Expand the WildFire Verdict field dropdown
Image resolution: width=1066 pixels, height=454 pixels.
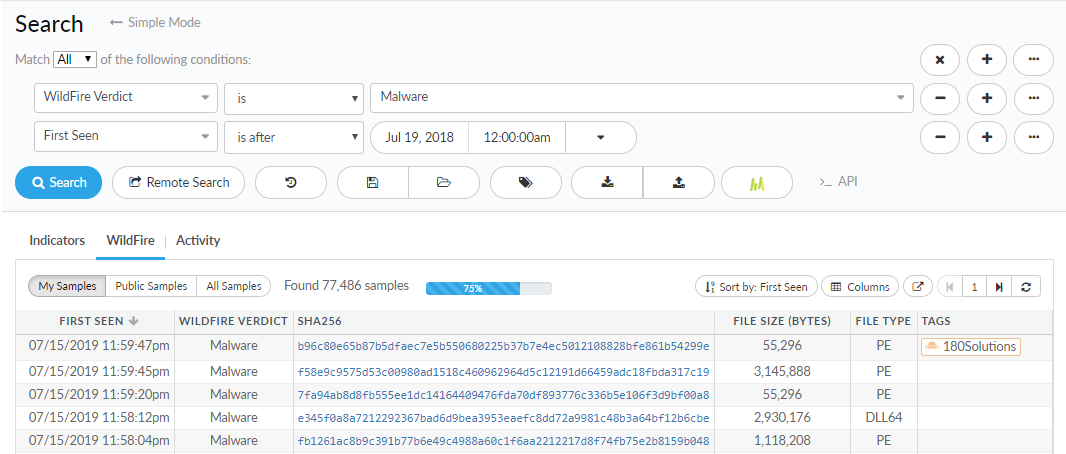pyautogui.click(x=125, y=97)
